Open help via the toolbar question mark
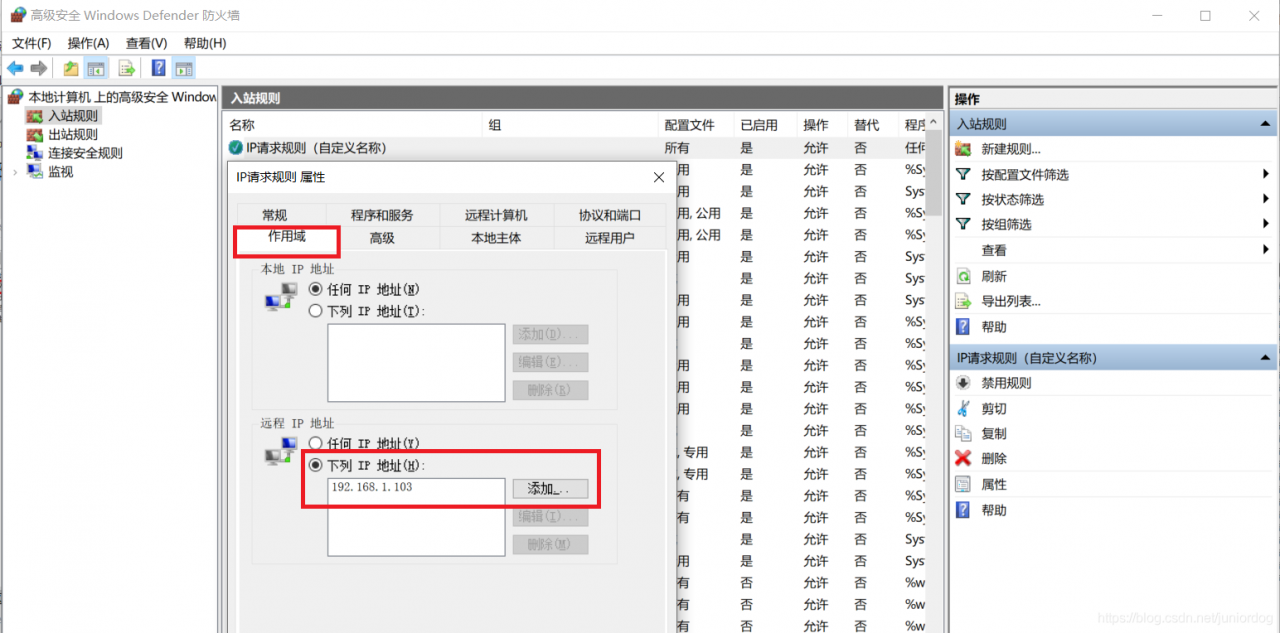 [x=158, y=68]
